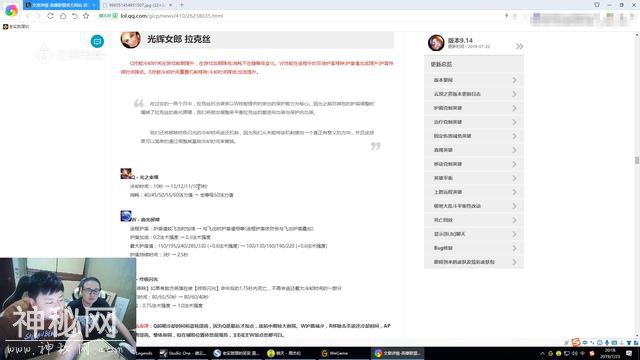This screenshot has width=640, height=360.
Task: Show hidden tray icons with up arrow
Action: (x=542, y=353)
